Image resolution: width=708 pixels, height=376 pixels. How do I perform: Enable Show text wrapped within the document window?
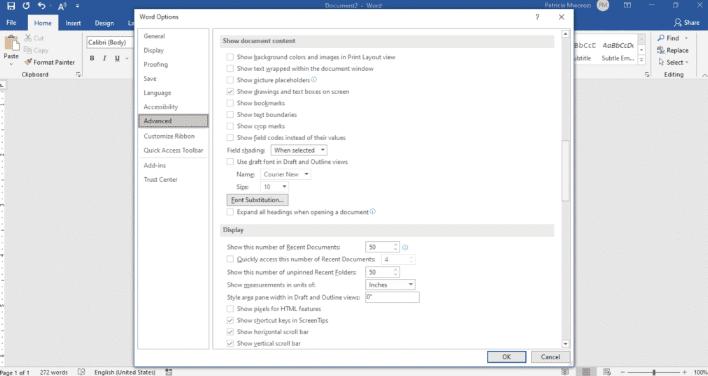230,69
